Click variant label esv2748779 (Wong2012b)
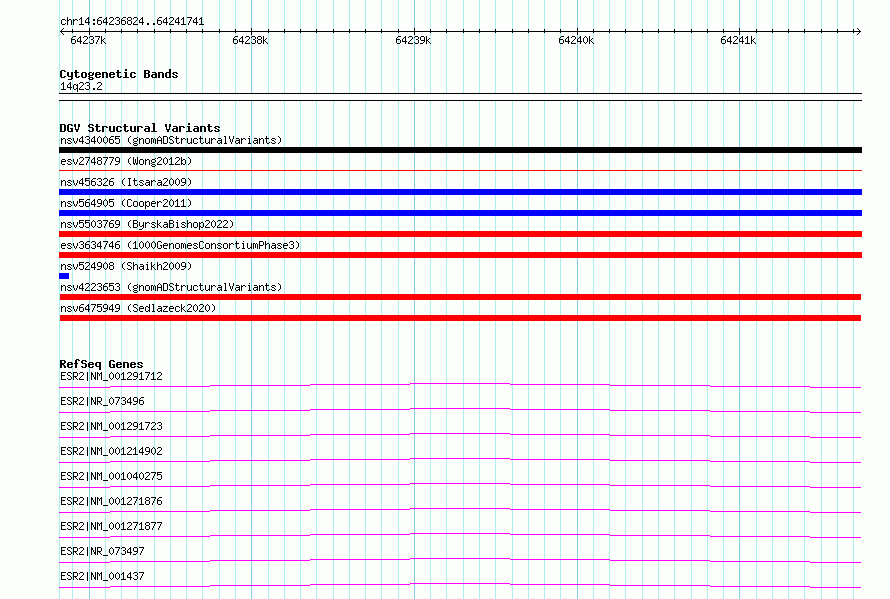Screen dimensions: 890x599 pyautogui.click(x=126, y=161)
